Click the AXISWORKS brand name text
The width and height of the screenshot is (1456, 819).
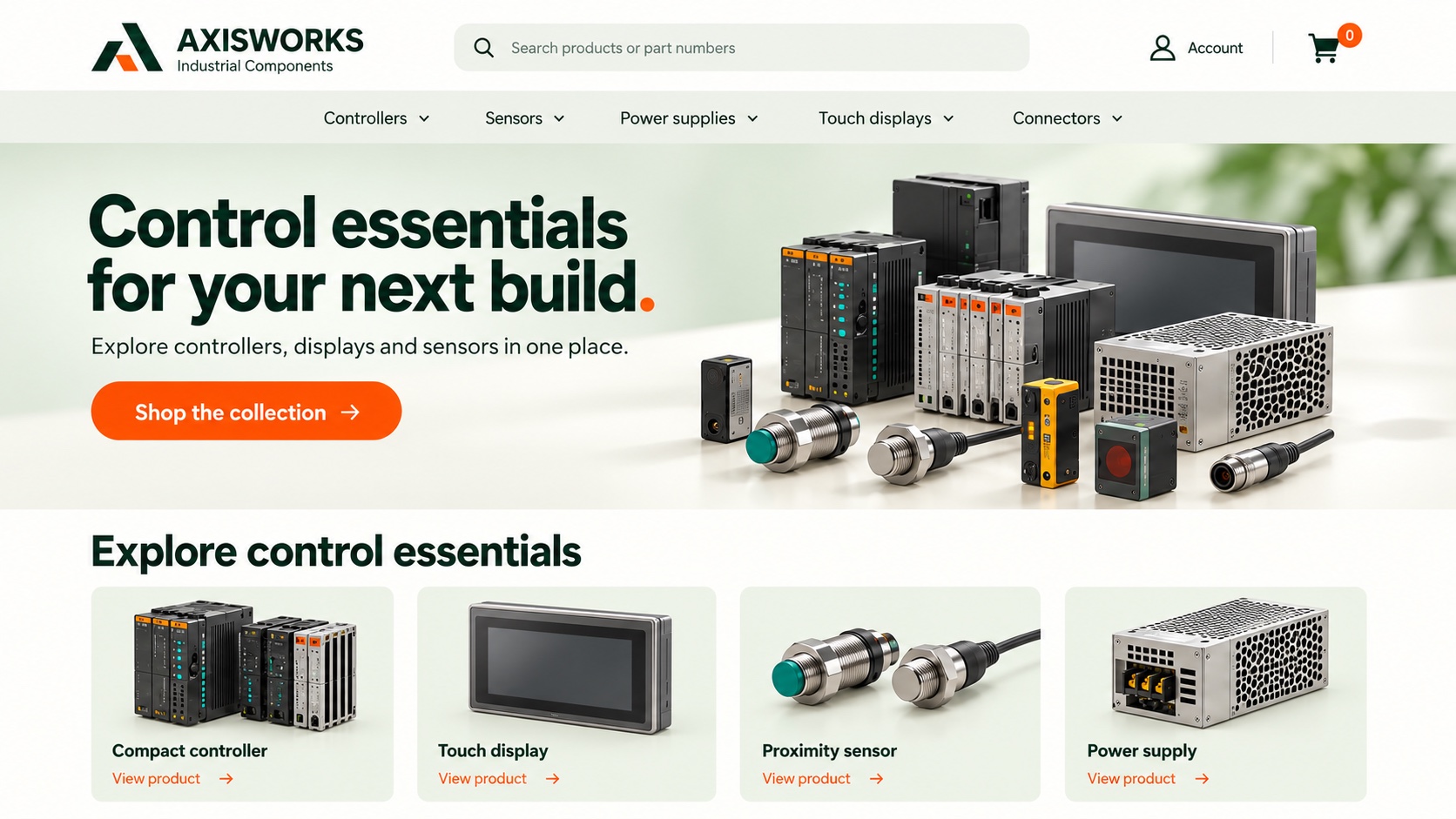pyautogui.click(x=270, y=40)
